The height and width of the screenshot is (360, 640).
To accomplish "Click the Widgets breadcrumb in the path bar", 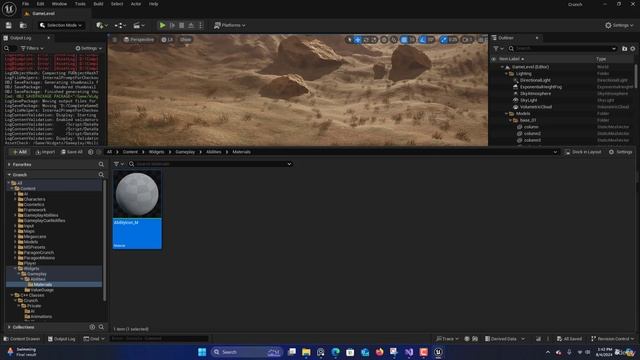I will click(x=156, y=152).
